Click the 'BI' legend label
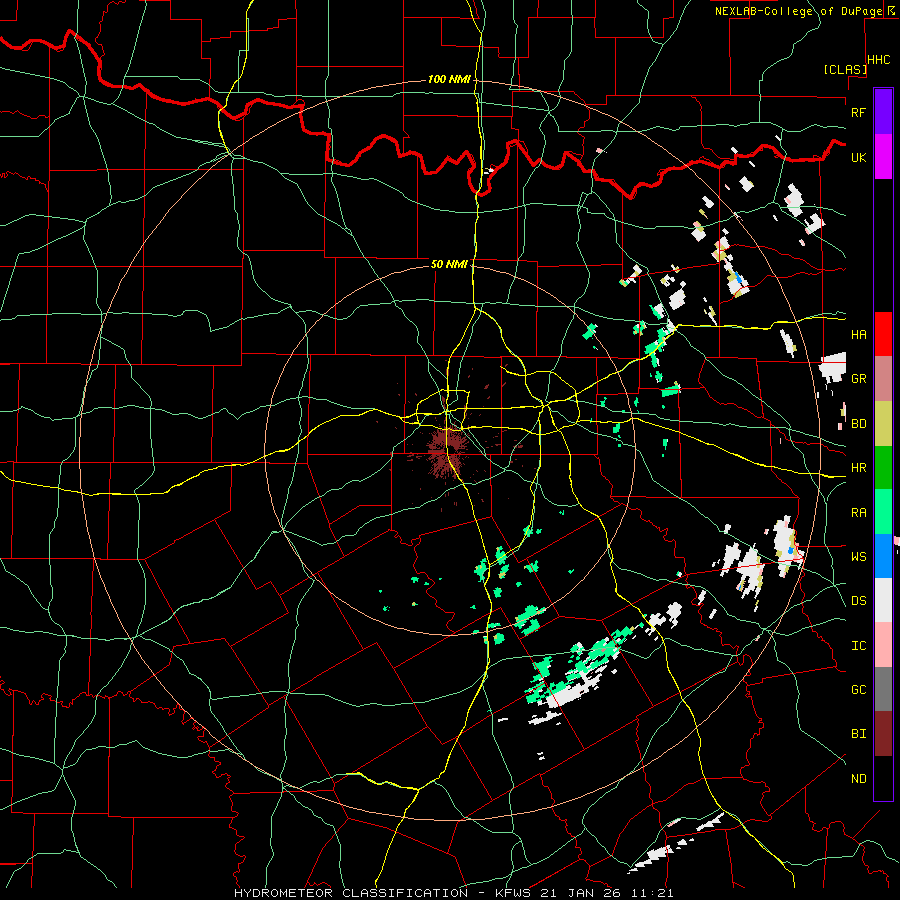This screenshot has width=900, height=900. tap(858, 734)
